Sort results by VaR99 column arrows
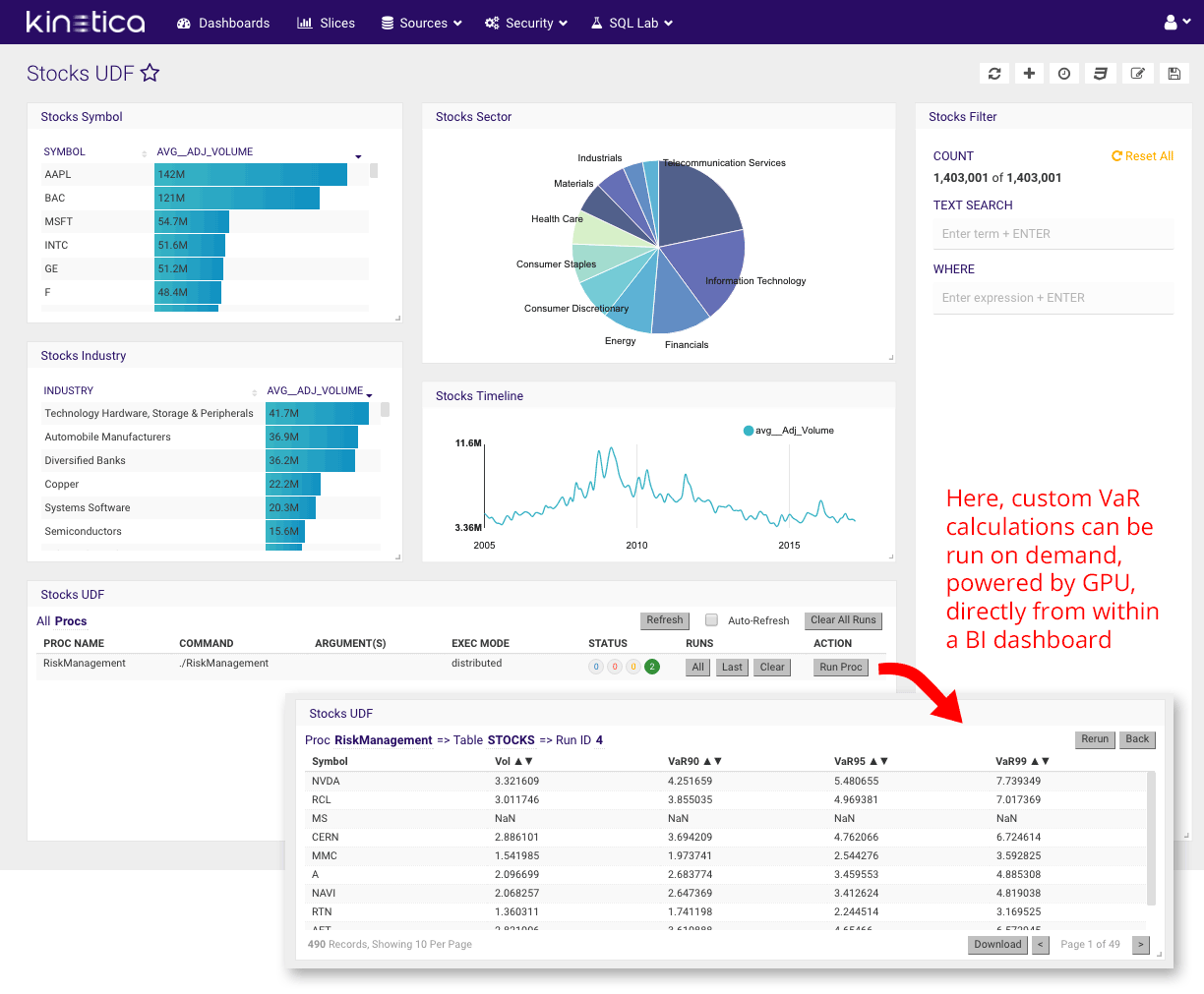This screenshot has width=1204, height=994. (1040, 761)
